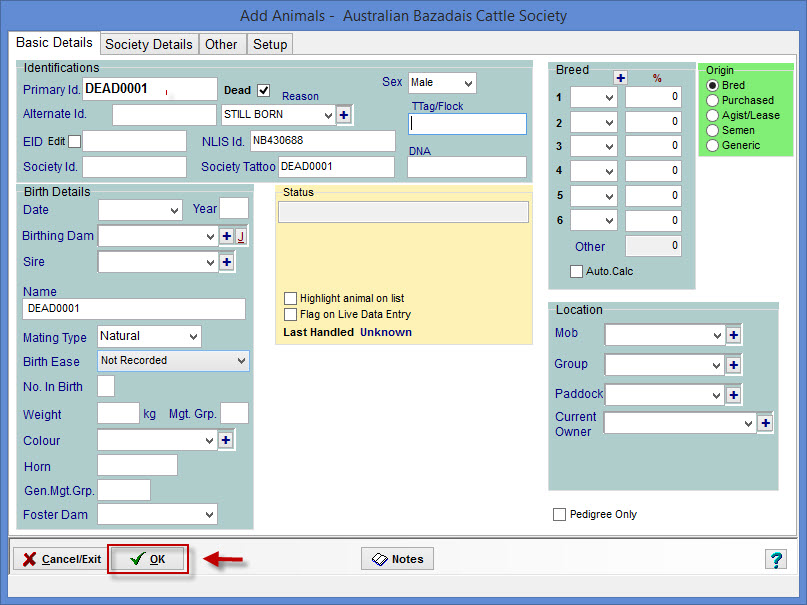Click the Horn input field
The image size is (807, 605).
point(137,465)
